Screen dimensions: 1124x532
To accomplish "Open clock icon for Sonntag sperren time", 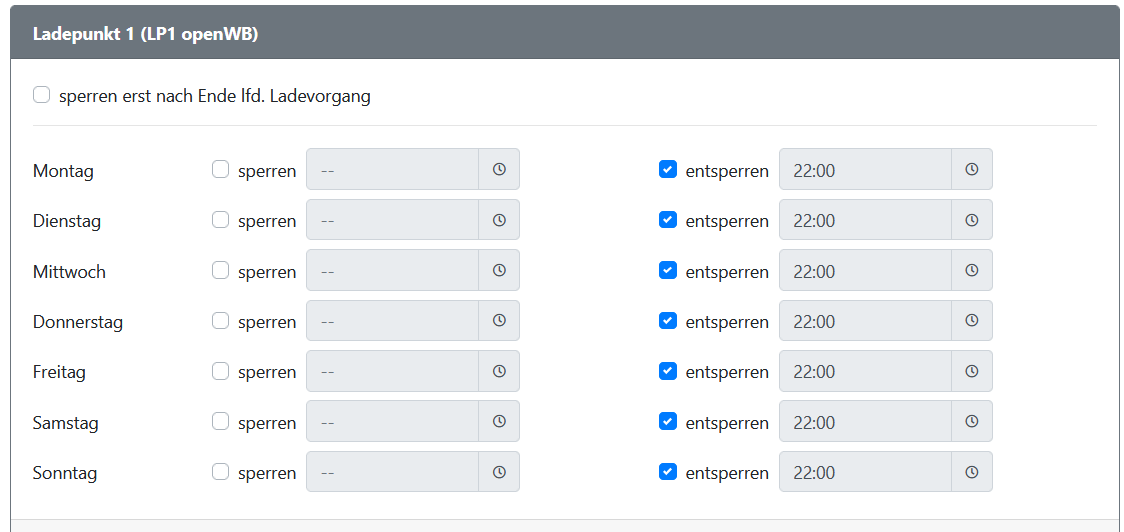I will click(x=499, y=472).
